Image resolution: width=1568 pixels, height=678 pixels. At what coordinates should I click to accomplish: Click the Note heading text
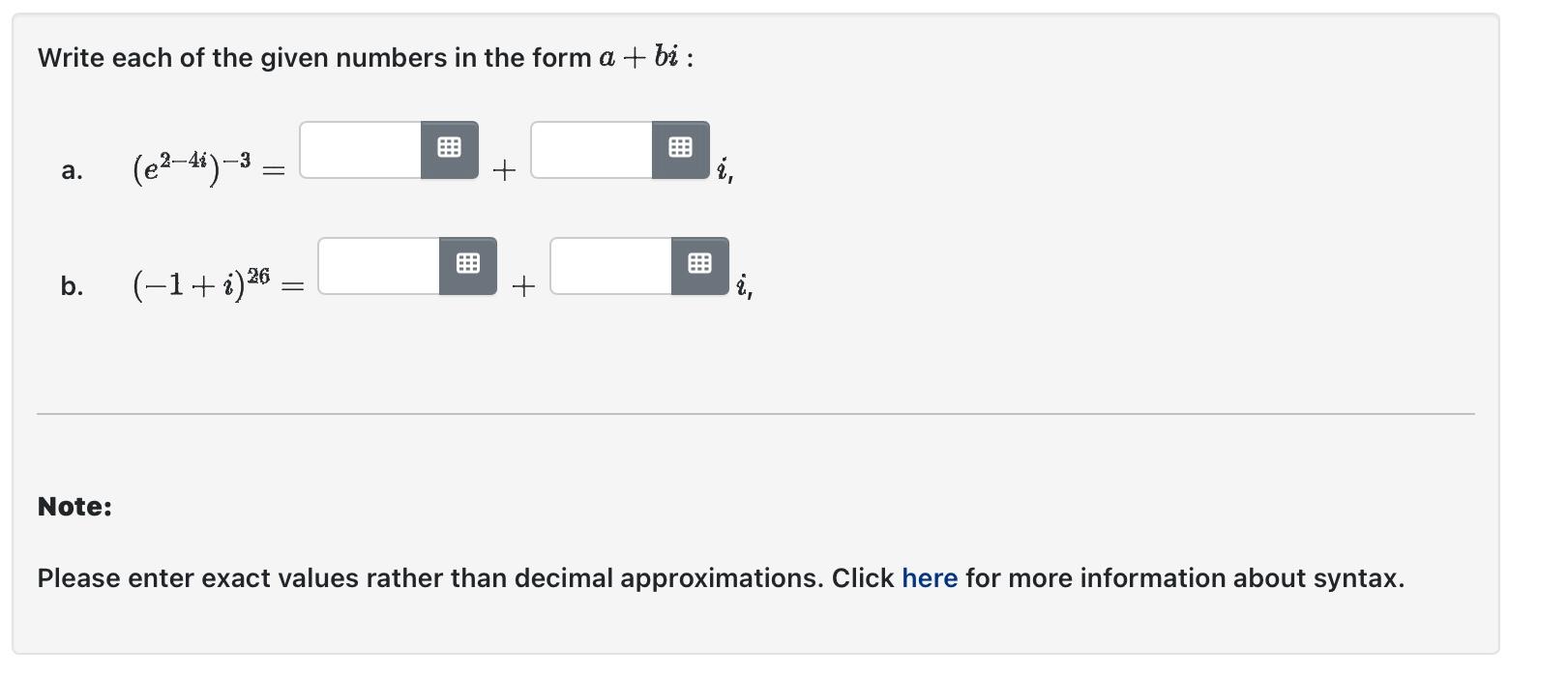click(x=74, y=506)
